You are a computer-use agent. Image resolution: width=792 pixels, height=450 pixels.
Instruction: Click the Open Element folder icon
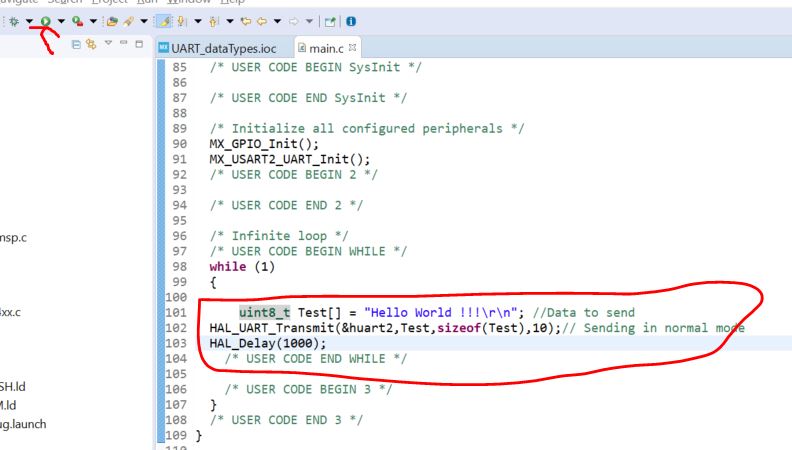pyautogui.click(x=112, y=21)
